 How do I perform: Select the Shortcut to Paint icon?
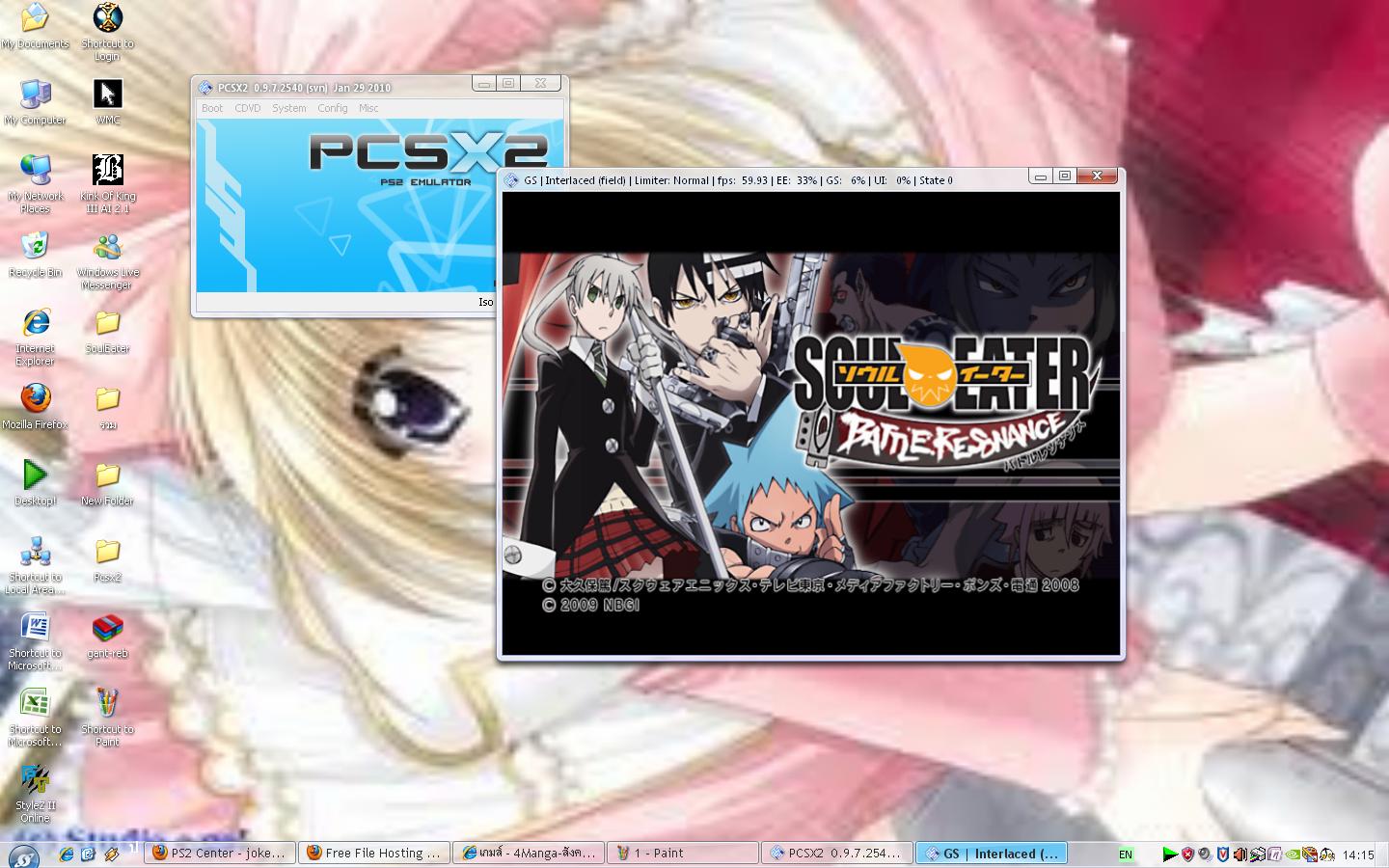107,718
